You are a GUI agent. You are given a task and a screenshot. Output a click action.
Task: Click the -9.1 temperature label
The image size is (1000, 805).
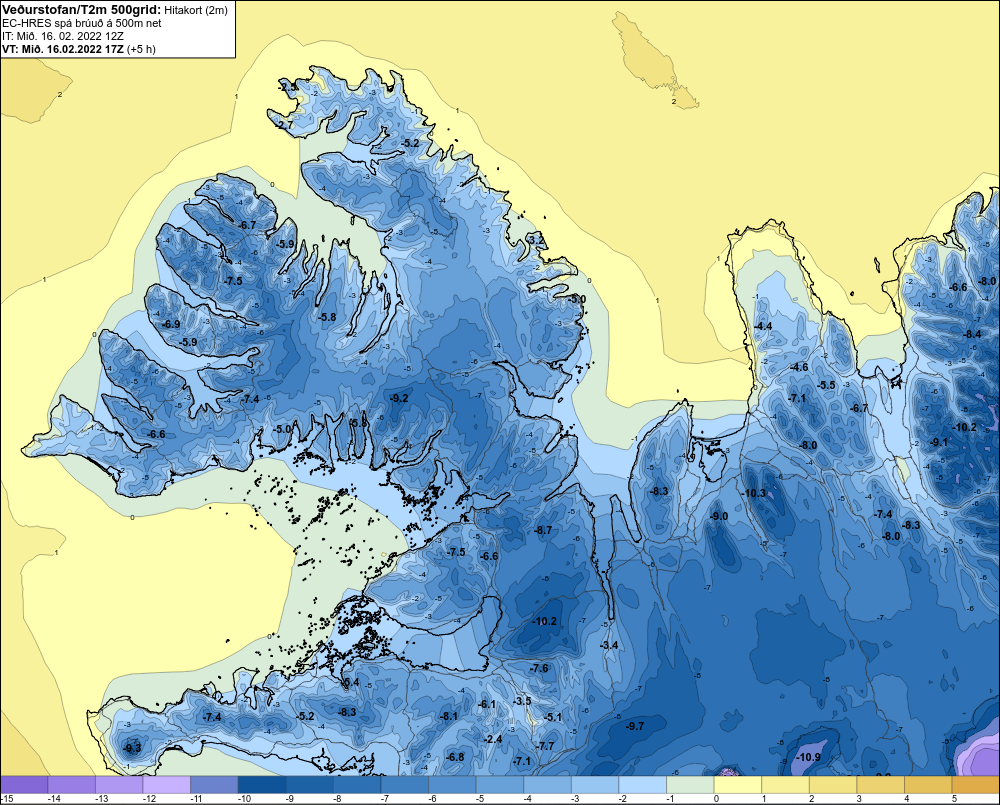(939, 442)
